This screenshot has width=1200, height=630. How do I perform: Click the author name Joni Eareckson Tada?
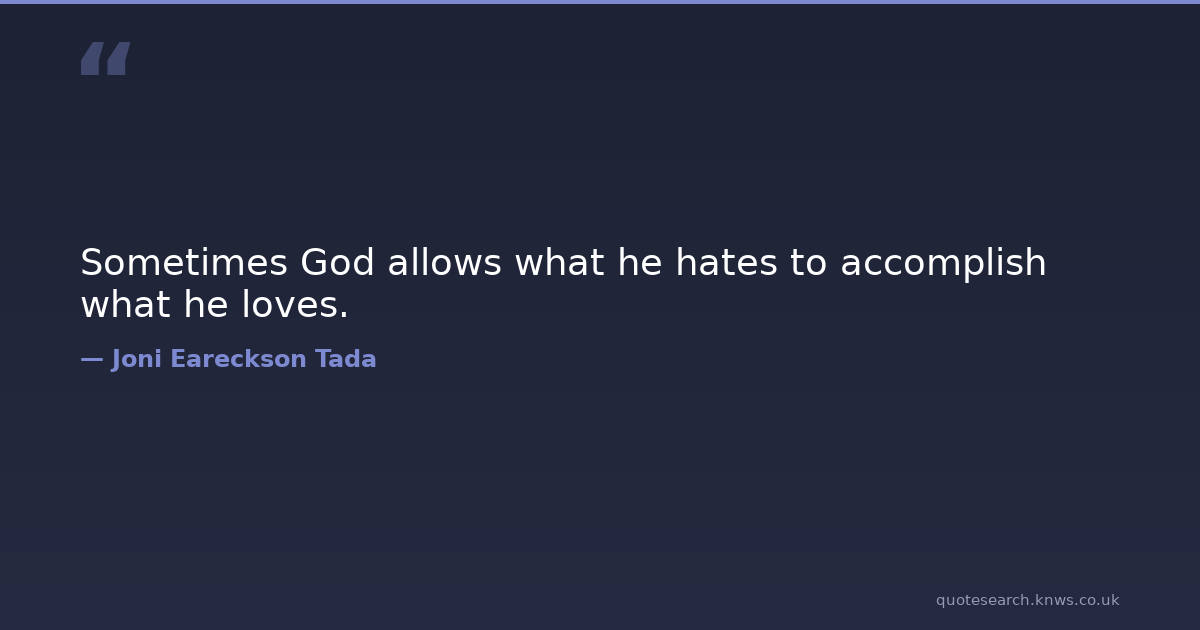pos(243,359)
